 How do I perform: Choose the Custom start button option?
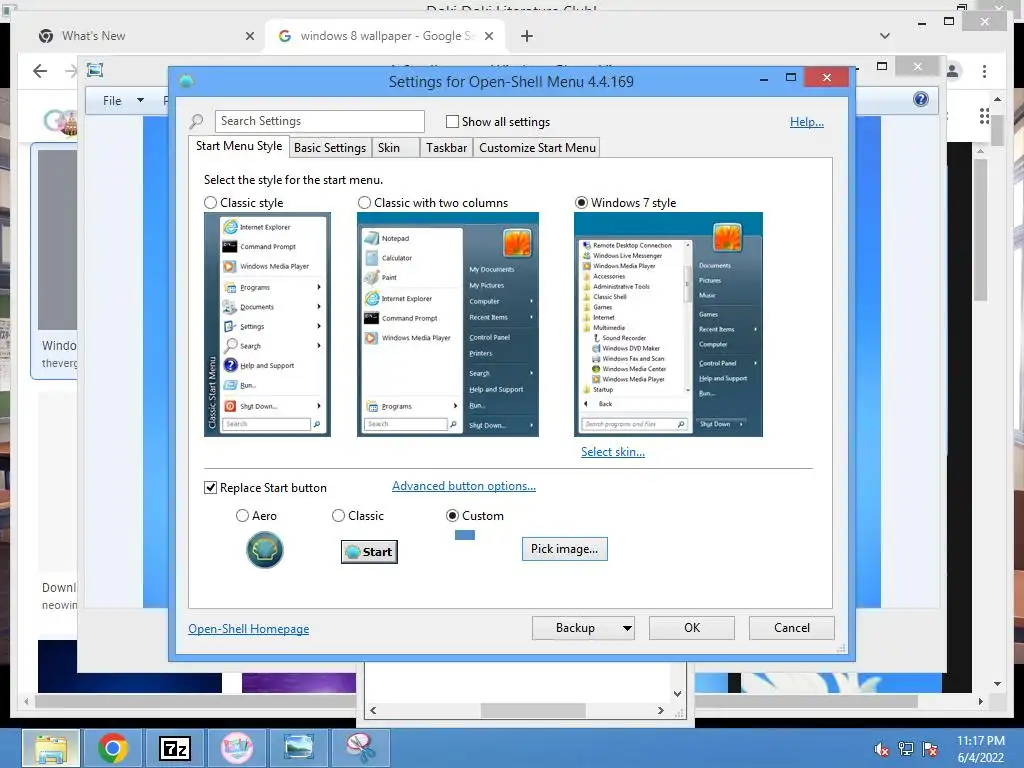tap(452, 516)
